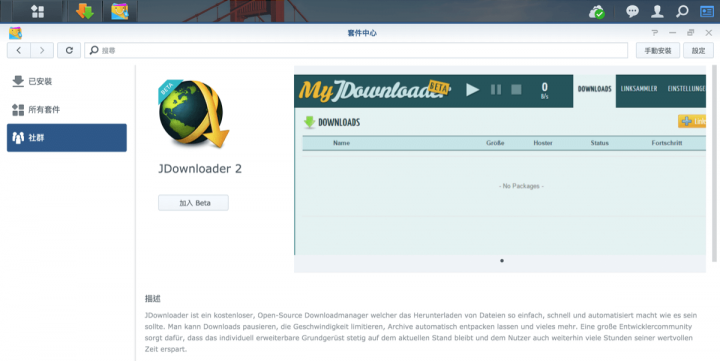This screenshot has width=720, height=361.
Task: Go back with the left arrow button
Action: coord(19,51)
